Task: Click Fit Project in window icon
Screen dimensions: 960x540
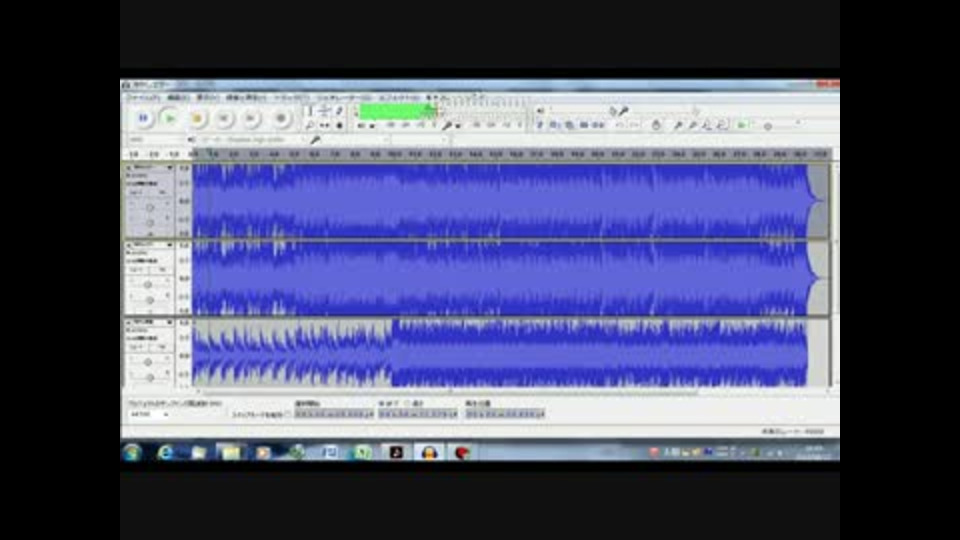Action: click(722, 125)
